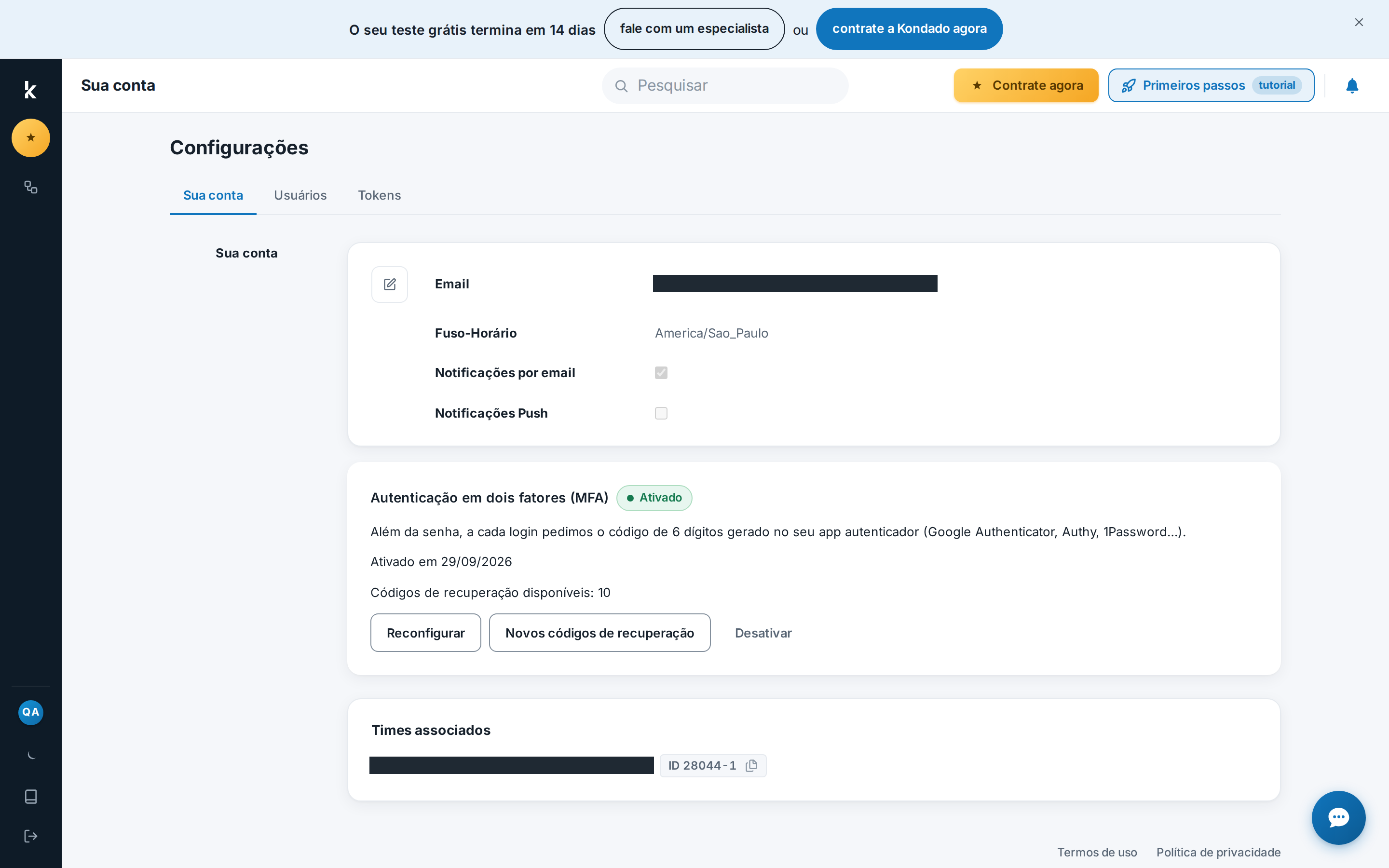Focus the Pesquisar search field
Image resolution: width=1389 pixels, height=868 pixels.
click(725, 85)
